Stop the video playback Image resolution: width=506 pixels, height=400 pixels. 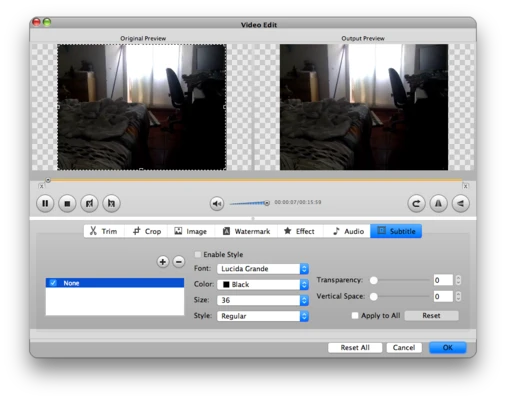click(x=67, y=203)
